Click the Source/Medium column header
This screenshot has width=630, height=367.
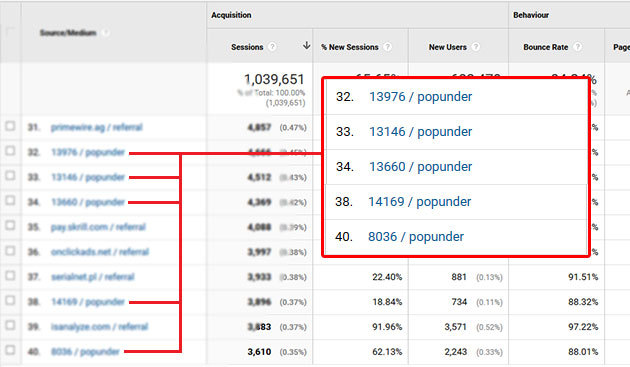(68, 33)
